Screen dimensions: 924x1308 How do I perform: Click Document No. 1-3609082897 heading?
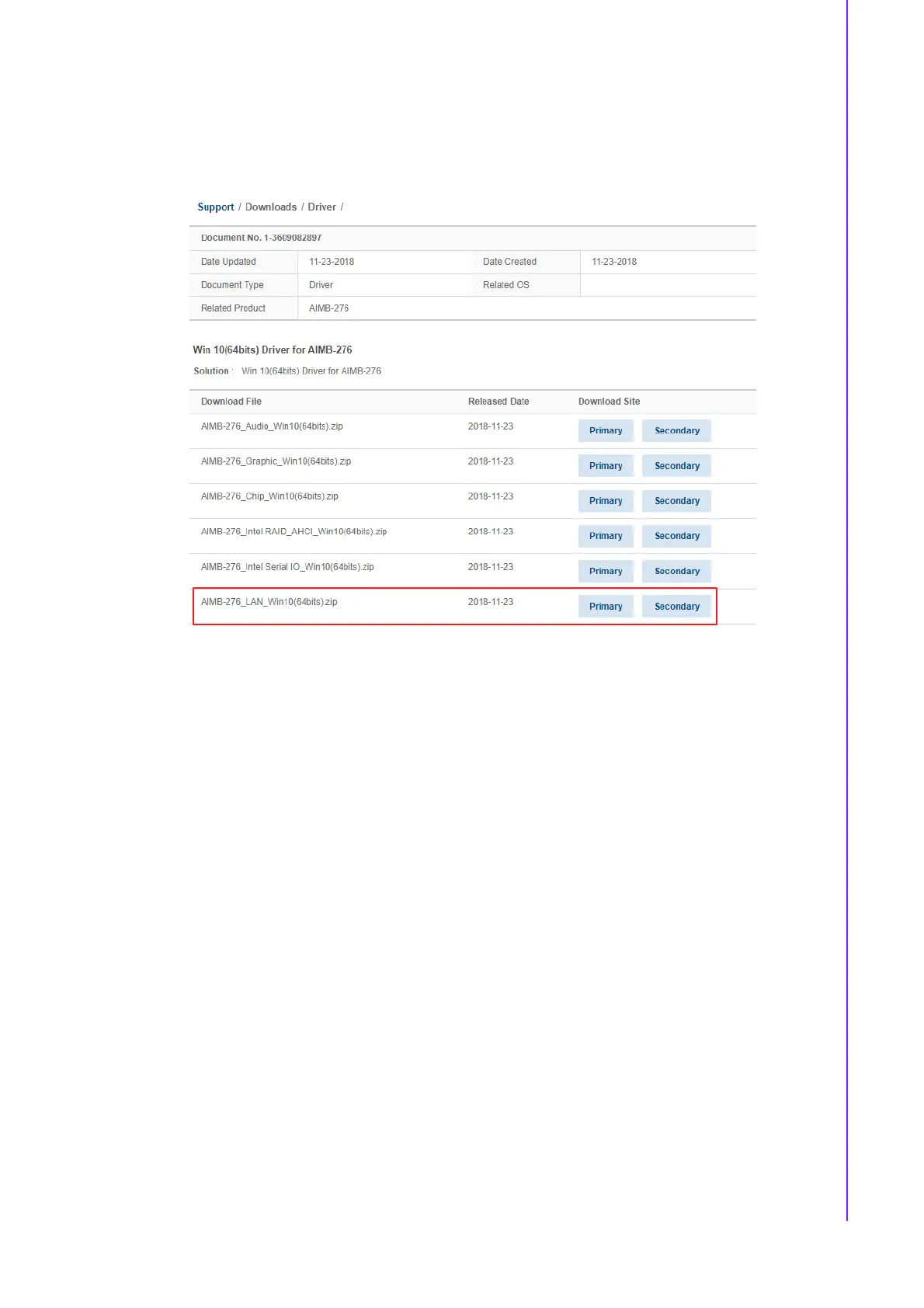(261, 238)
